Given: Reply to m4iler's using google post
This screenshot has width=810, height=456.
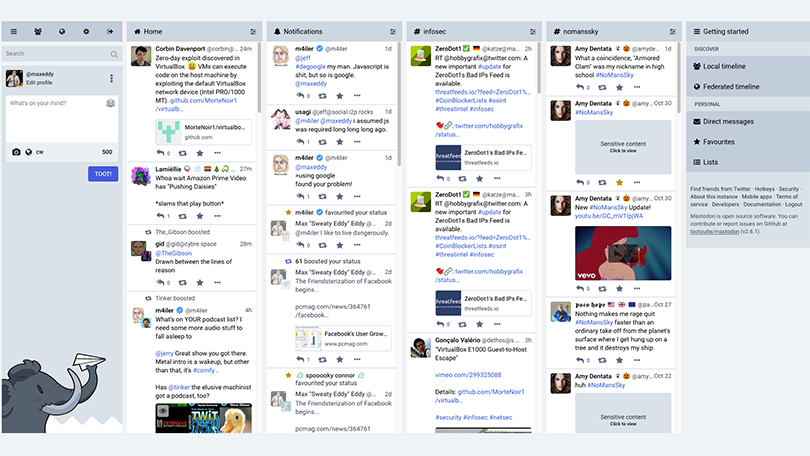Looking at the screenshot, I should coord(300,196).
